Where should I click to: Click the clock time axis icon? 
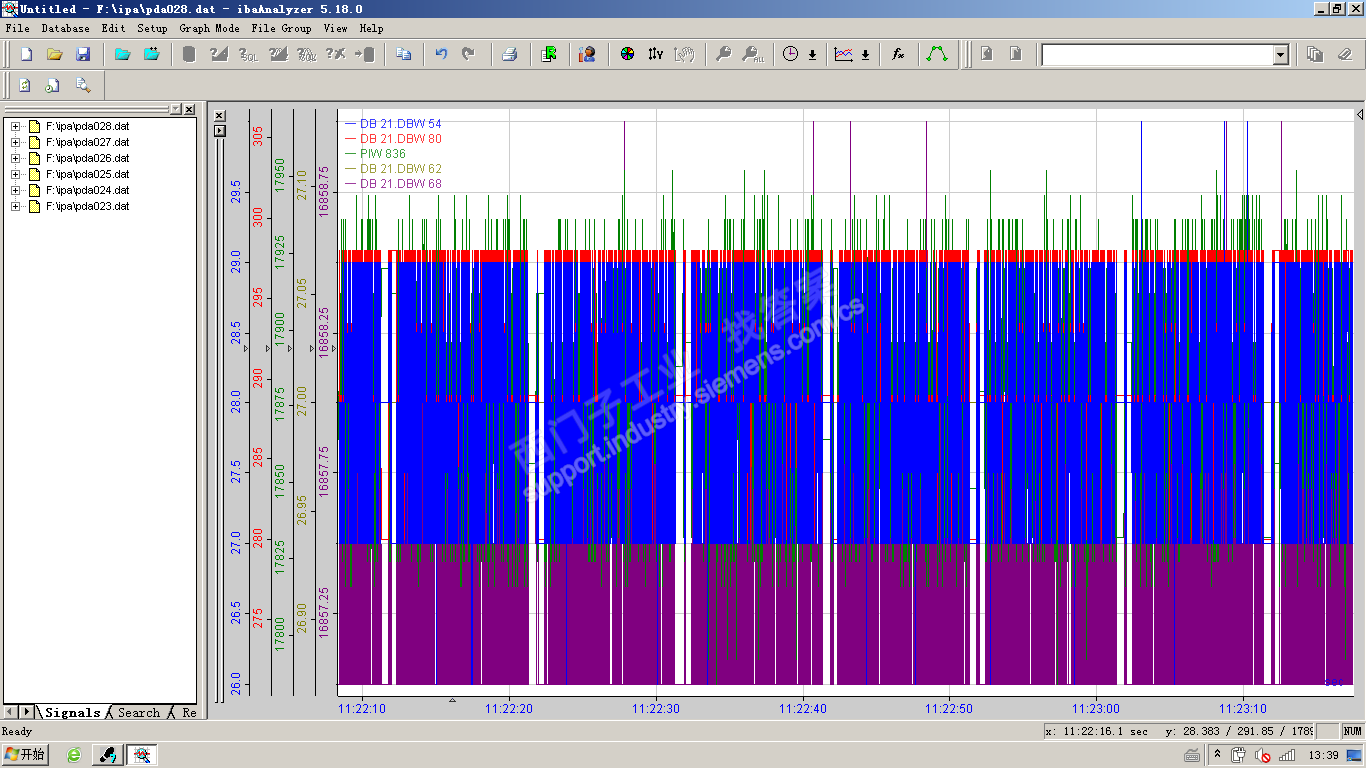[790, 54]
